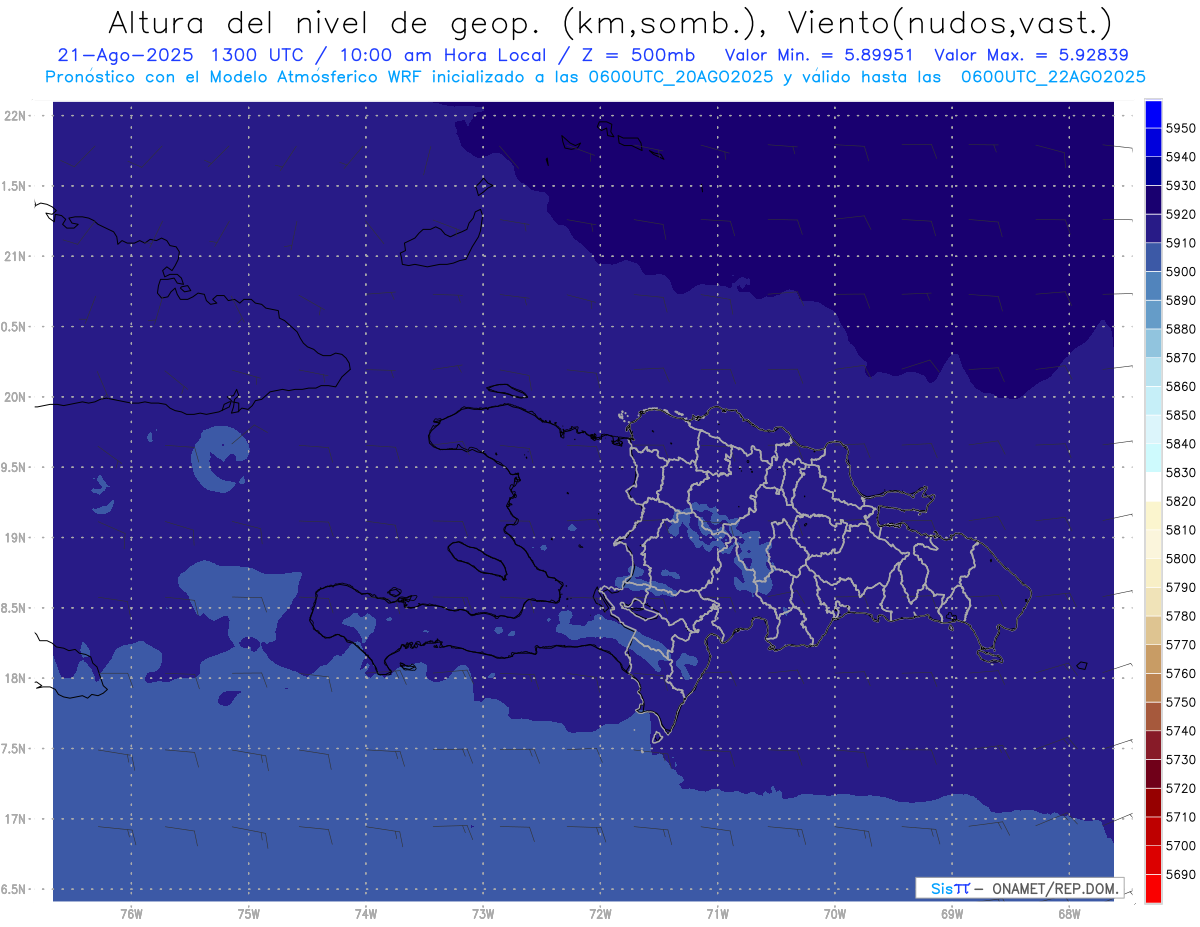Pick legend swatch between 5730 and 5740
The image size is (1200, 927).
[1153, 745]
